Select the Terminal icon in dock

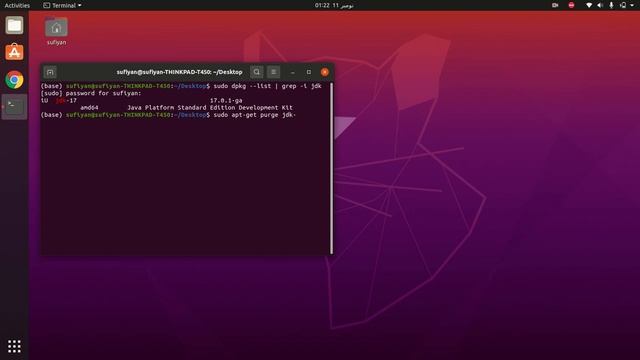(14, 107)
